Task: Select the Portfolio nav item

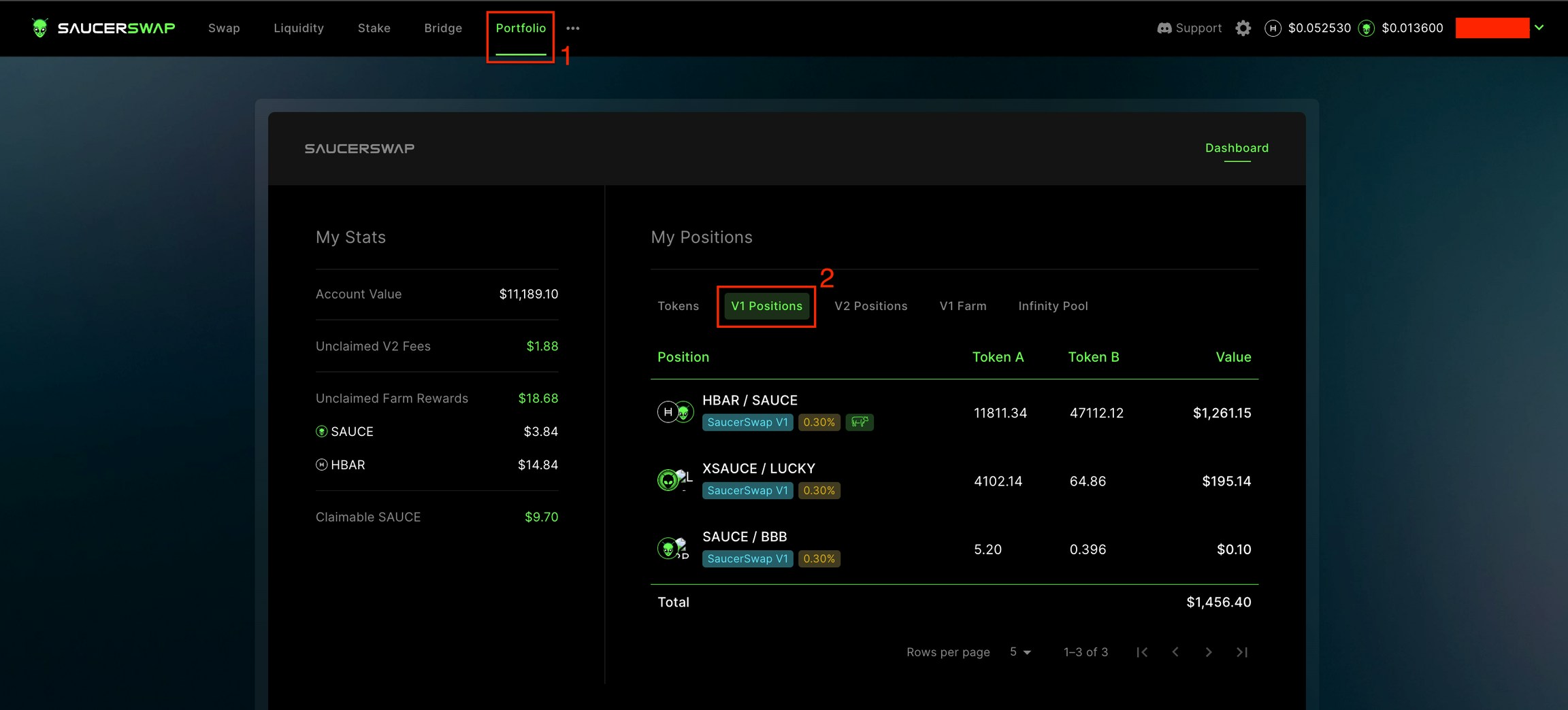Action: [521, 28]
